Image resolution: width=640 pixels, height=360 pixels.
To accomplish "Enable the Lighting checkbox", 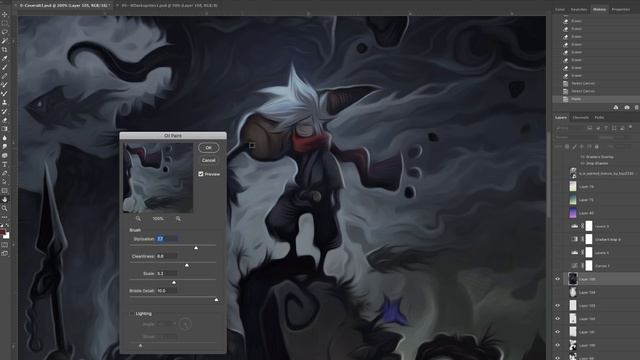I will [131, 313].
